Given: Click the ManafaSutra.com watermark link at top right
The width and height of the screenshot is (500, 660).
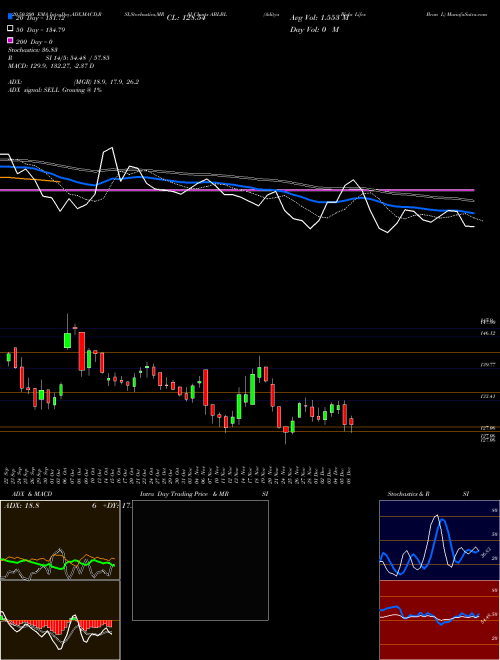Looking at the screenshot, I should click(467, 14).
